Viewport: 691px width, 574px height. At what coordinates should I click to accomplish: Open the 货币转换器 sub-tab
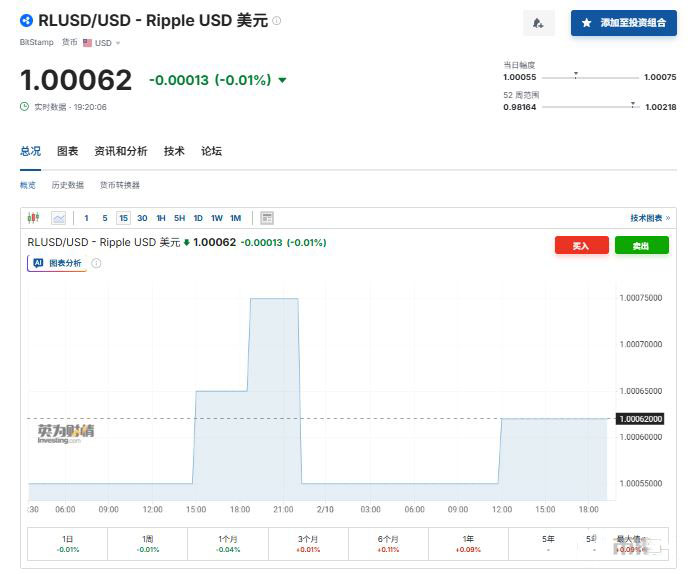point(119,185)
